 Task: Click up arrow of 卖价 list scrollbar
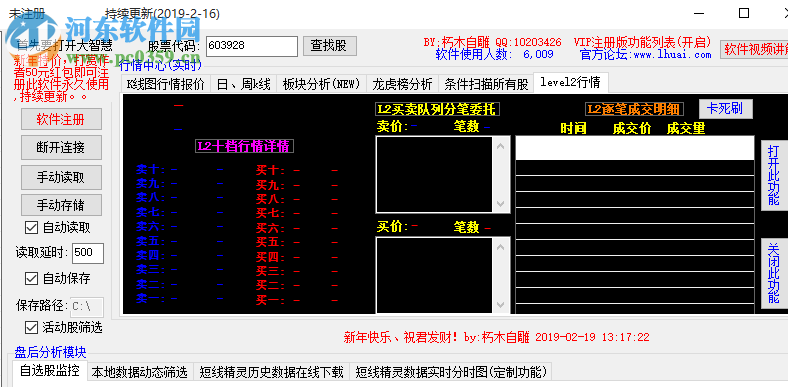500,146
